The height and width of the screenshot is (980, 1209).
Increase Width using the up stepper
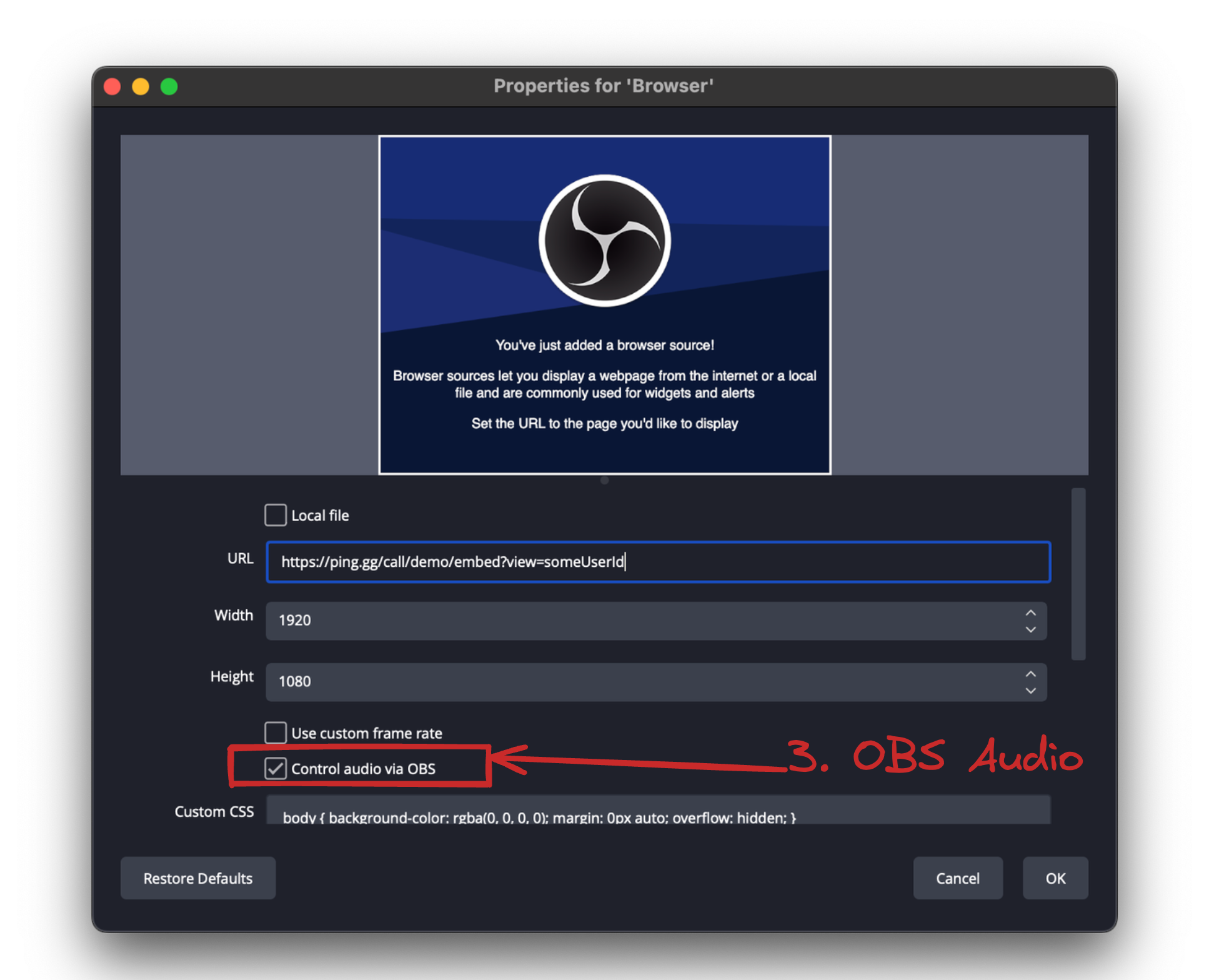click(x=1031, y=612)
